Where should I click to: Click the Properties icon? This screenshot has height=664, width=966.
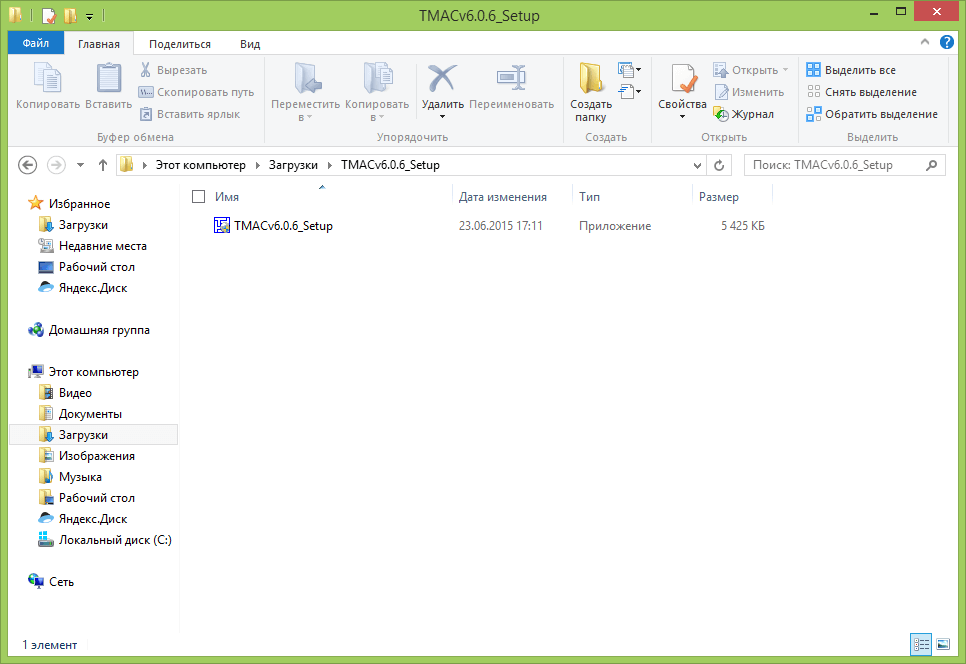tap(683, 78)
